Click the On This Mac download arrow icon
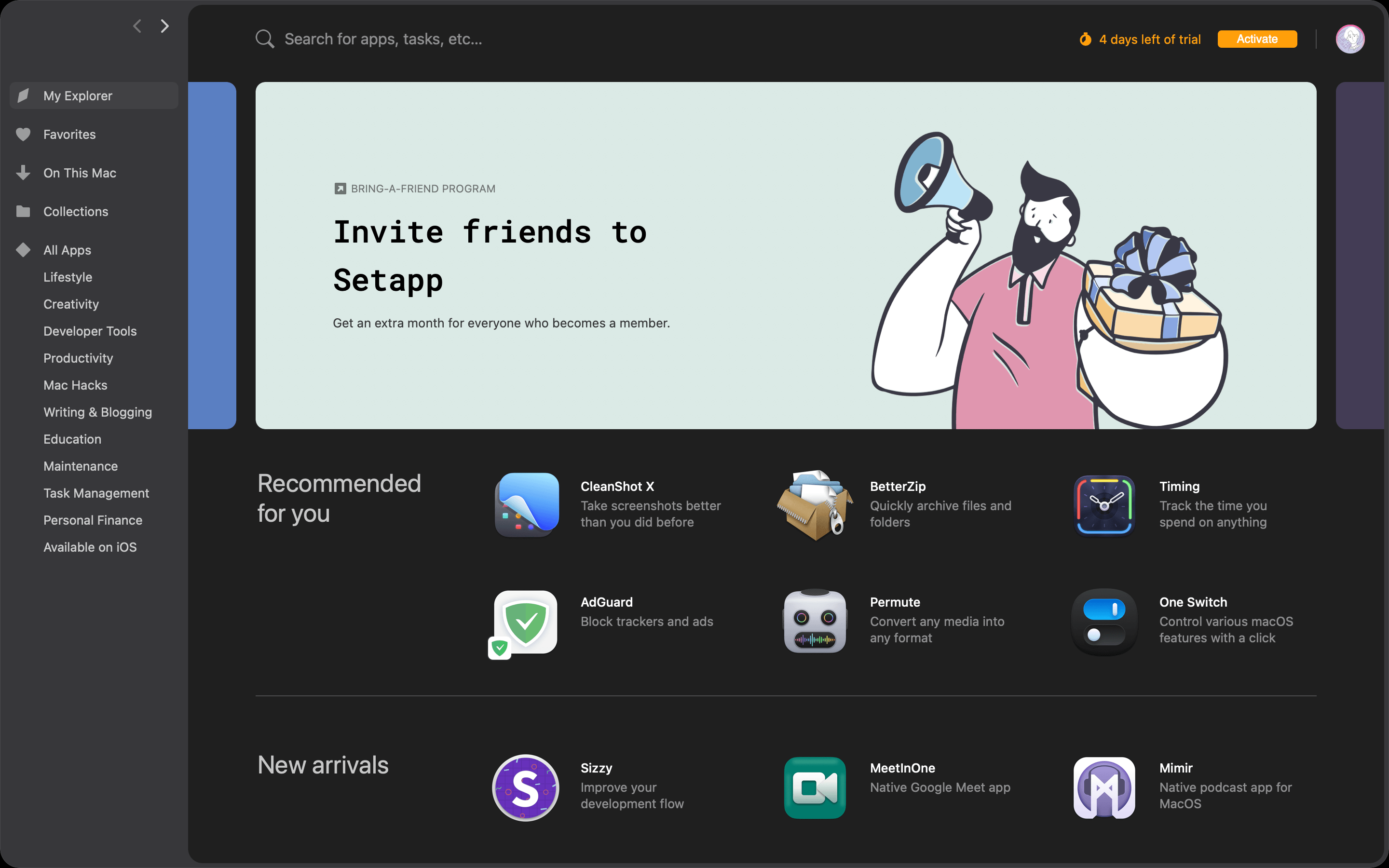The image size is (1389, 868). pyautogui.click(x=23, y=173)
